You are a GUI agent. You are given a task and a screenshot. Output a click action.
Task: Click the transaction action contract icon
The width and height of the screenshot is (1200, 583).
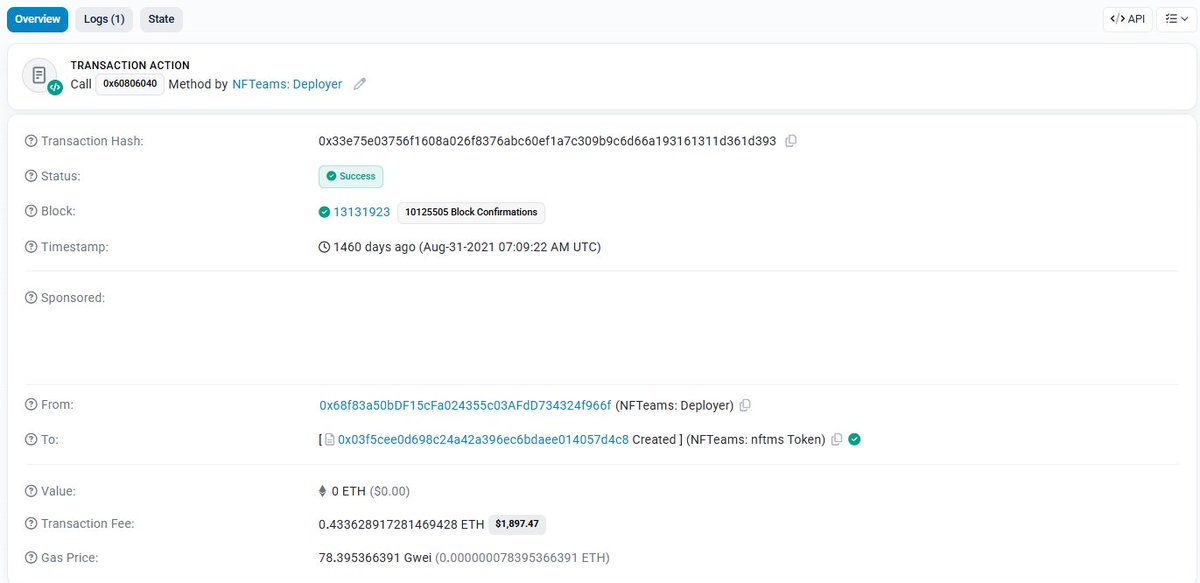point(41,76)
